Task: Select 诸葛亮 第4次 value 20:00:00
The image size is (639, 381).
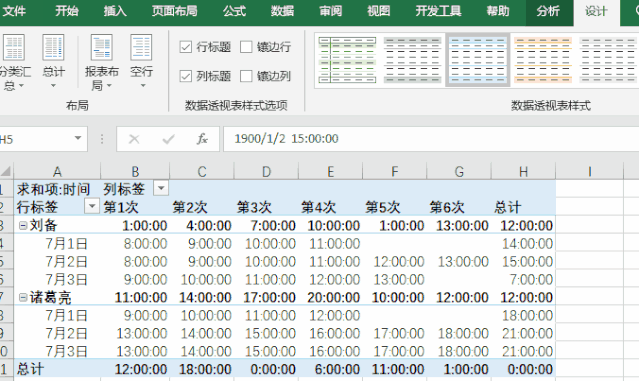Action: [330, 297]
